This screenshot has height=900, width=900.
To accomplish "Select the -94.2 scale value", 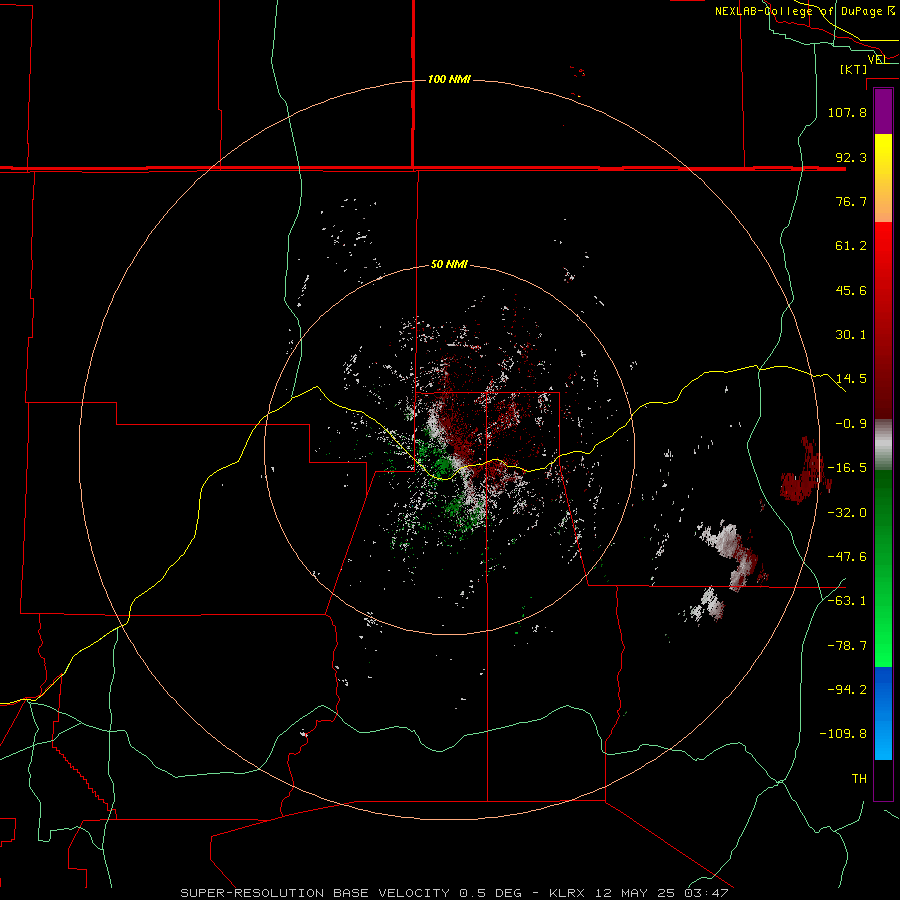I will click(x=847, y=689).
